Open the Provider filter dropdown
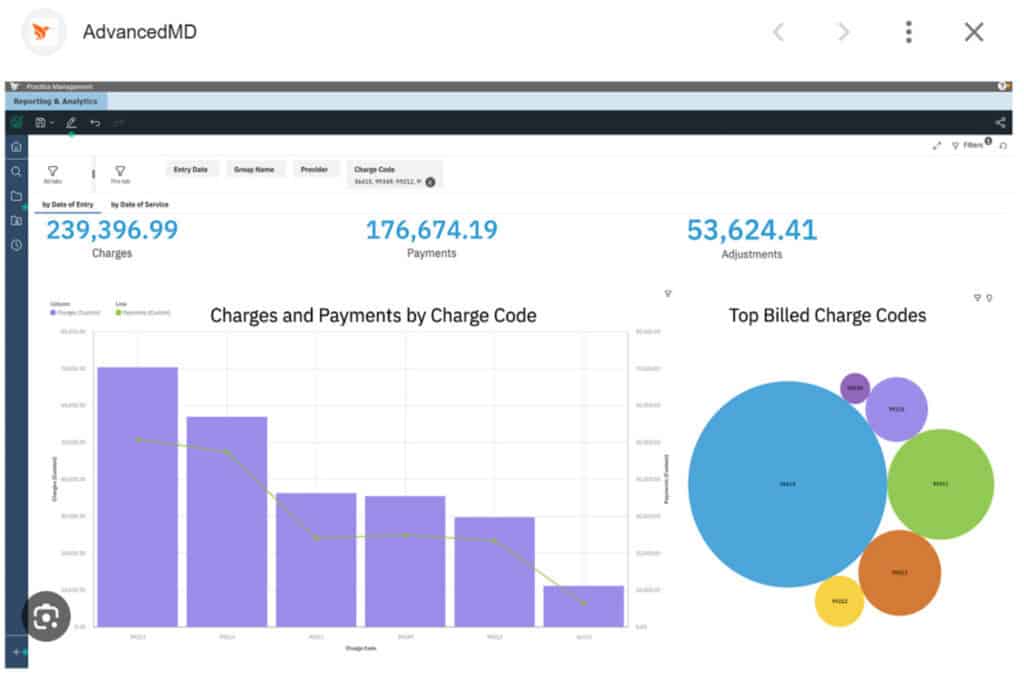The height and width of the screenshot is (683, 1024). pos(314,170)
